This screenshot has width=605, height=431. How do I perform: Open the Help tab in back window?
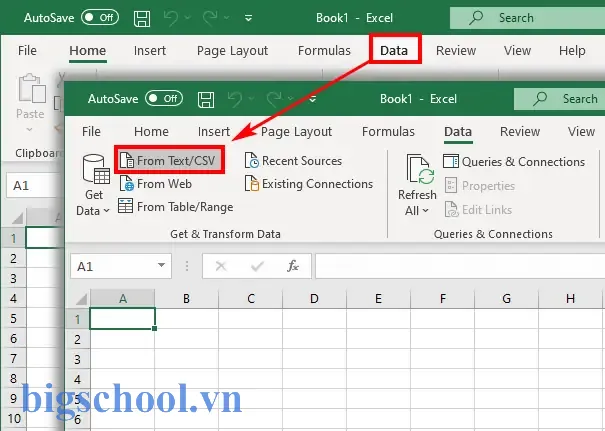click(572, 51)
